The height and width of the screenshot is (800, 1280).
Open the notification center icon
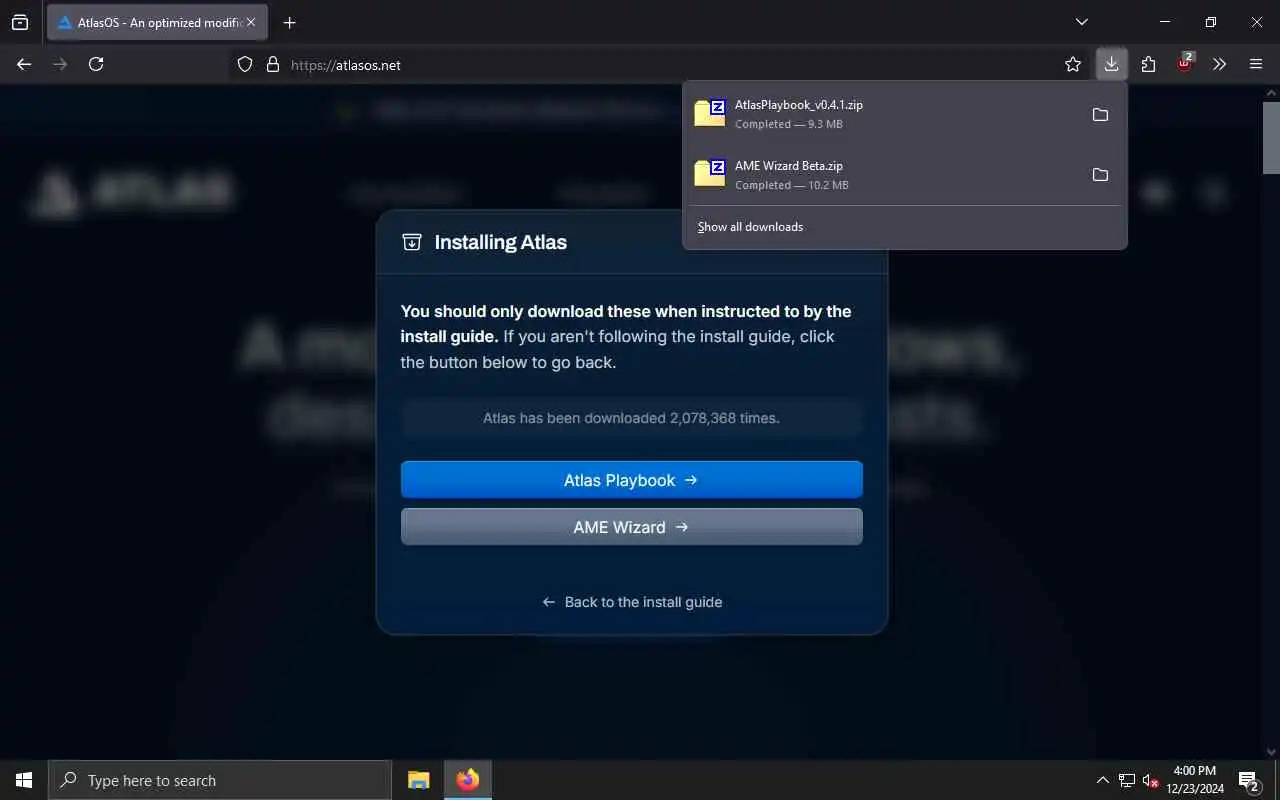1248,780
